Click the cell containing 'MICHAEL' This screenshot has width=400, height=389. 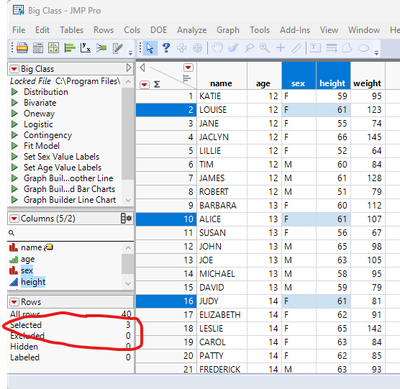coord(222,274)
